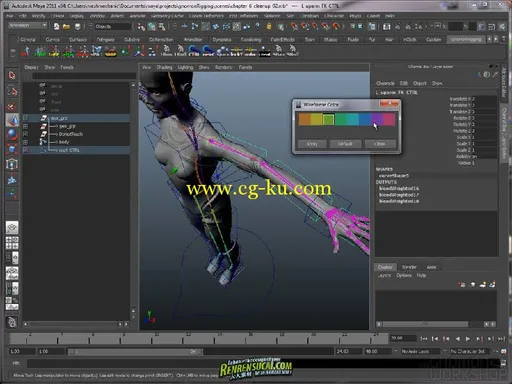Pick the purple wireframe color swatch
The height and width of the screenshot is (384, 512).
(377, 119)
